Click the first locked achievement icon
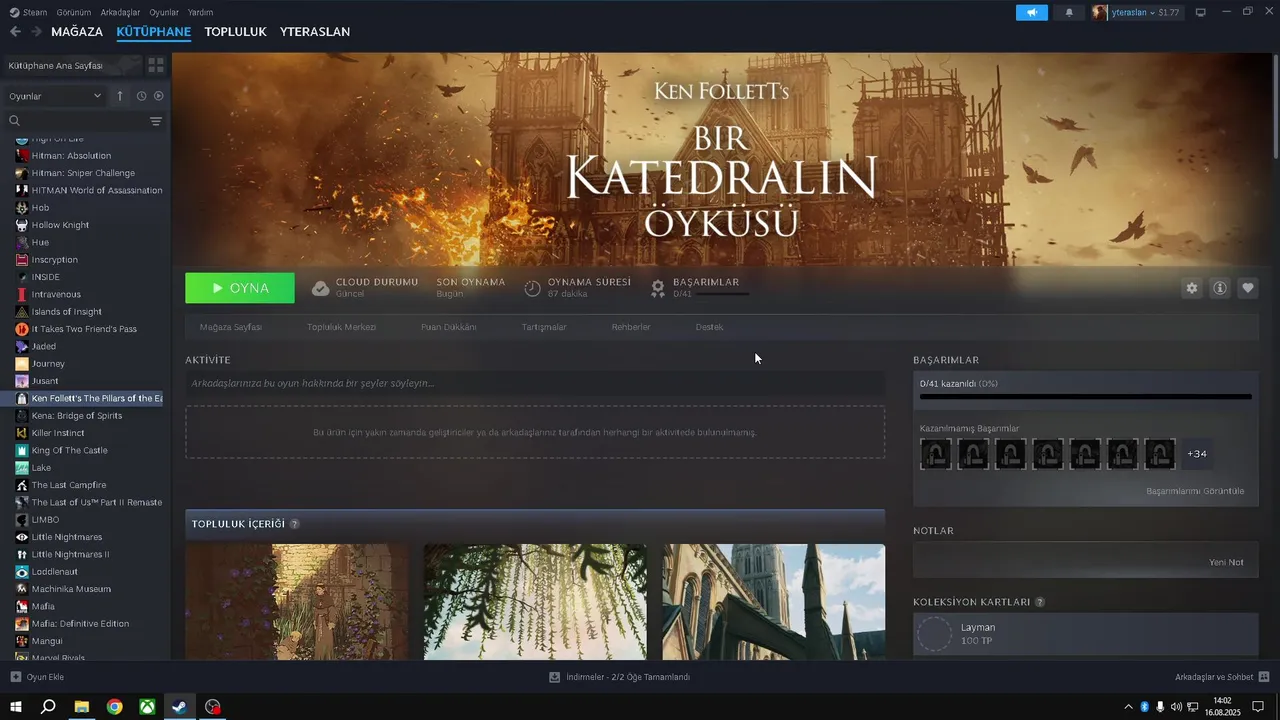Screen dimensions: 1280x720 936,454
